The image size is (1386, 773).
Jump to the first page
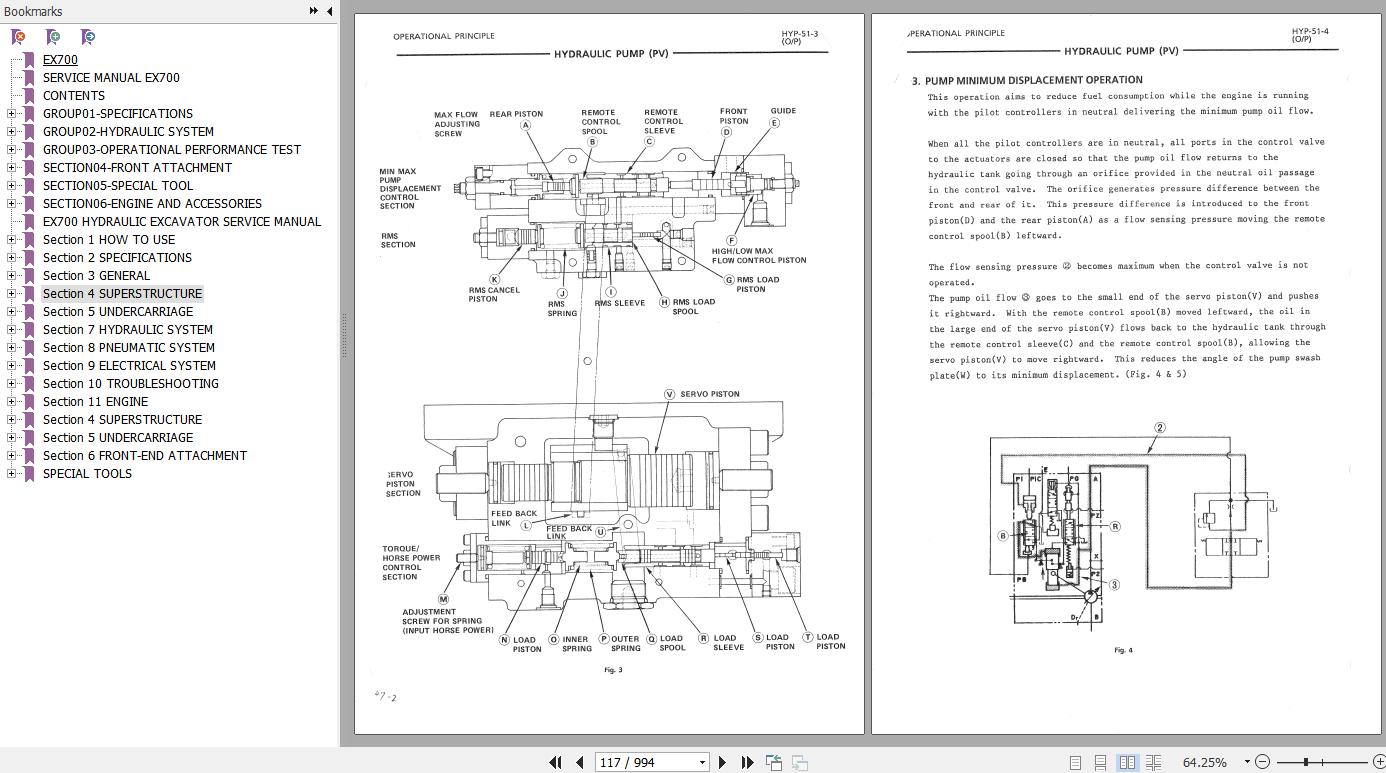tap(556, 762)
